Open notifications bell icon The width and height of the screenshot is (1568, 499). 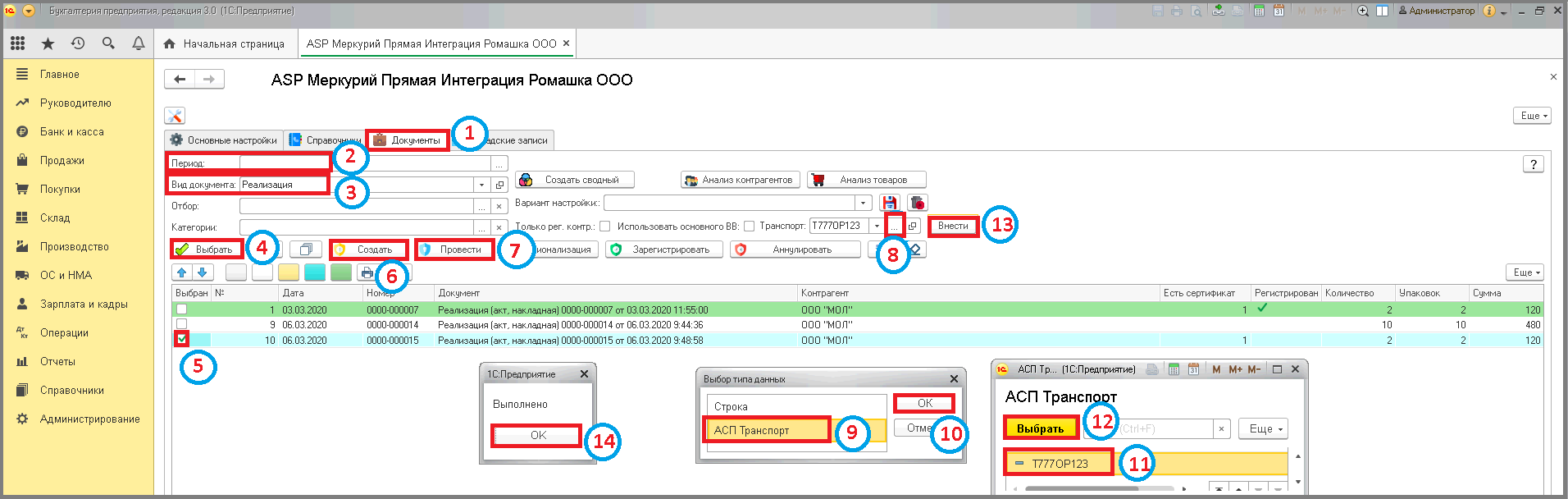[x=139, y=43]
